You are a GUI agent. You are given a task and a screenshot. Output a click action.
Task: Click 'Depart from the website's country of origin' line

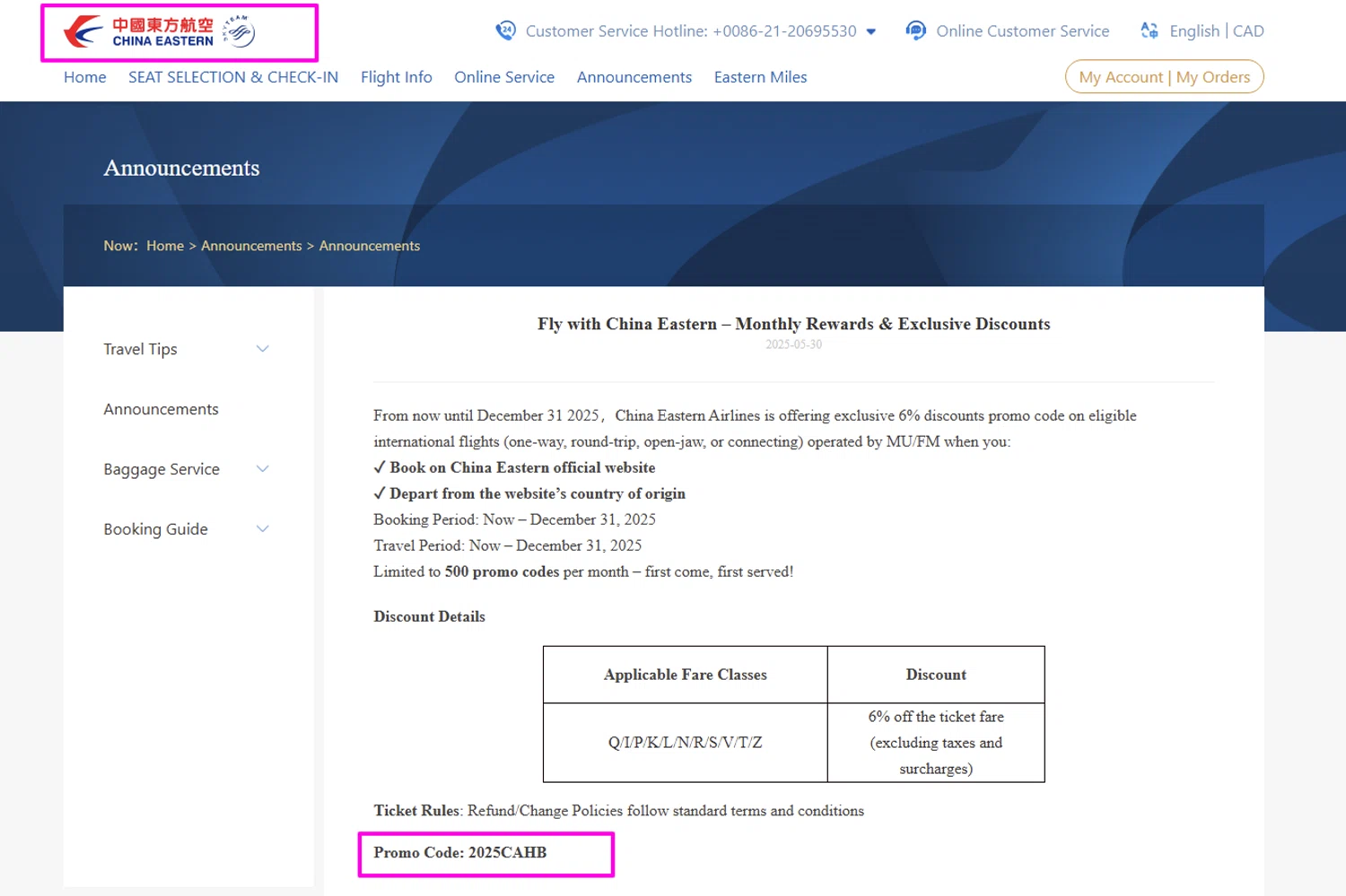click(529, 493)
